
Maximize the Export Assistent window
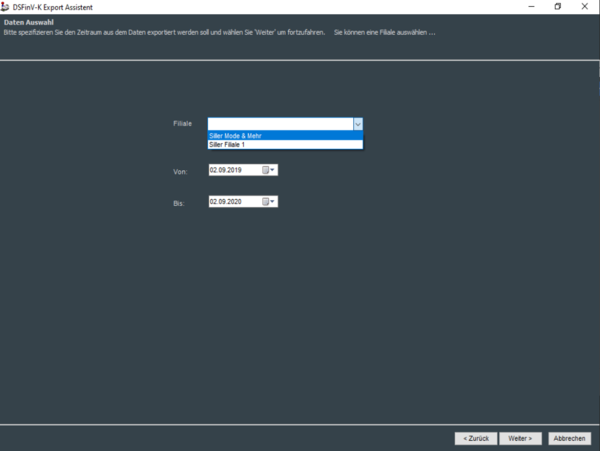[557, 6]
